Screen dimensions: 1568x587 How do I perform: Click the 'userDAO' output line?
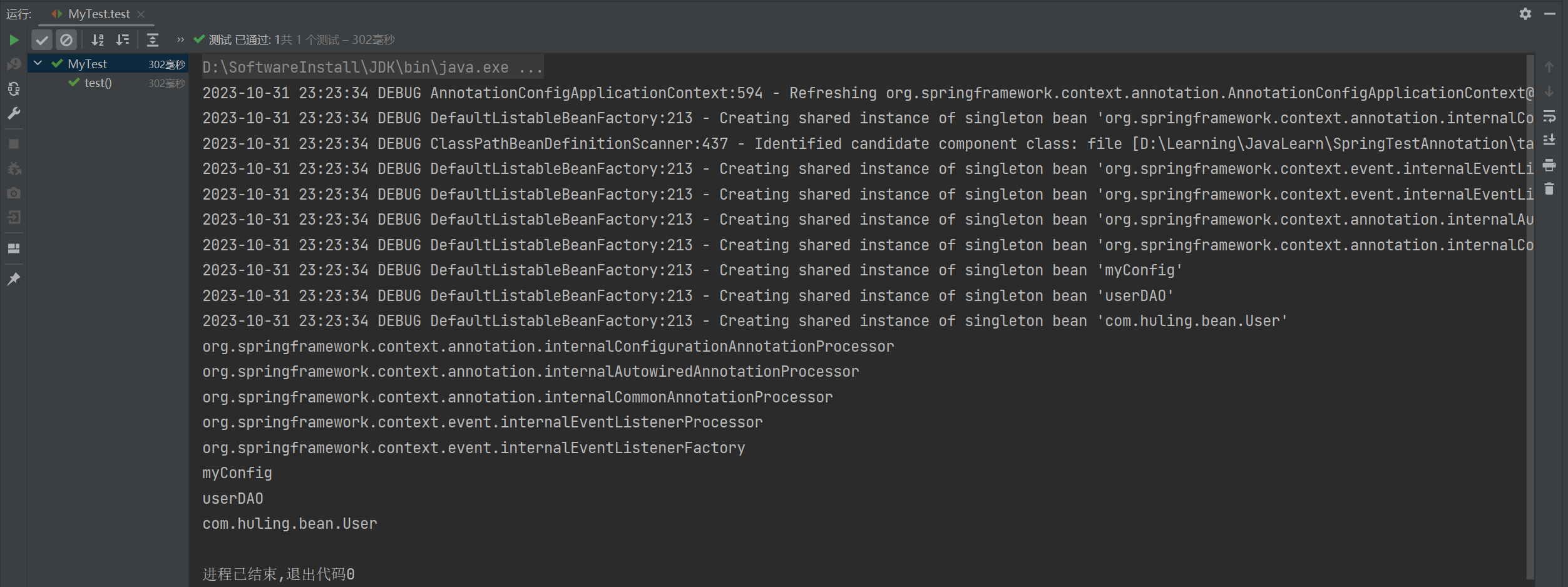click(233, 499)
